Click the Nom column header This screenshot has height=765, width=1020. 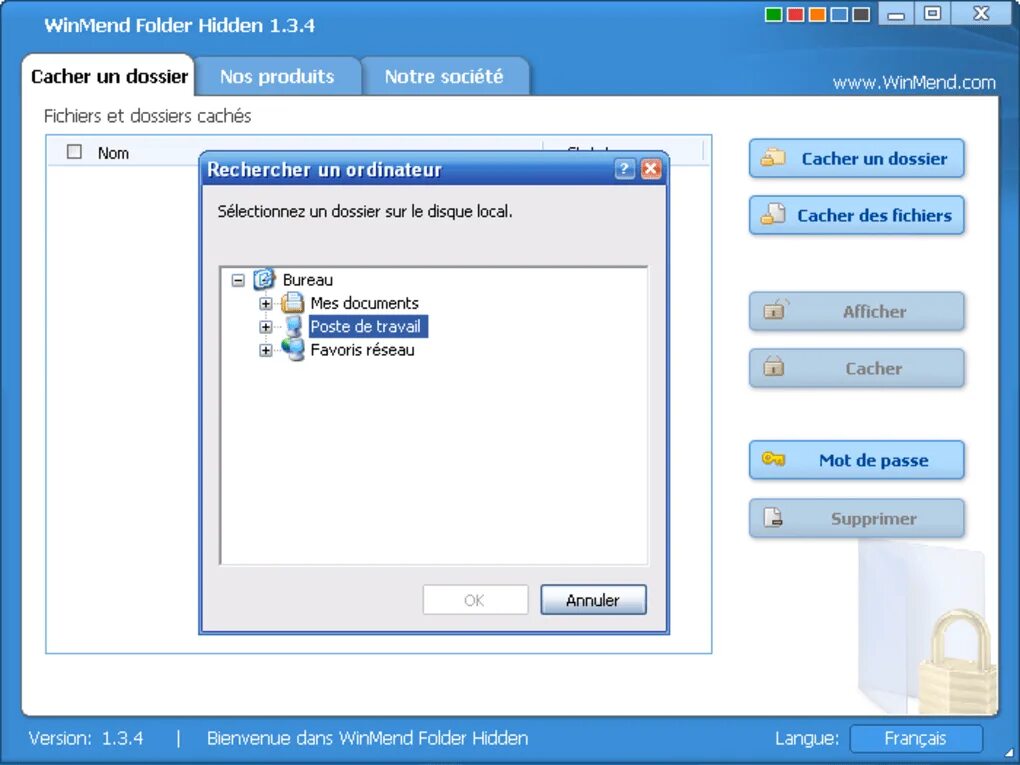(113, 153)
